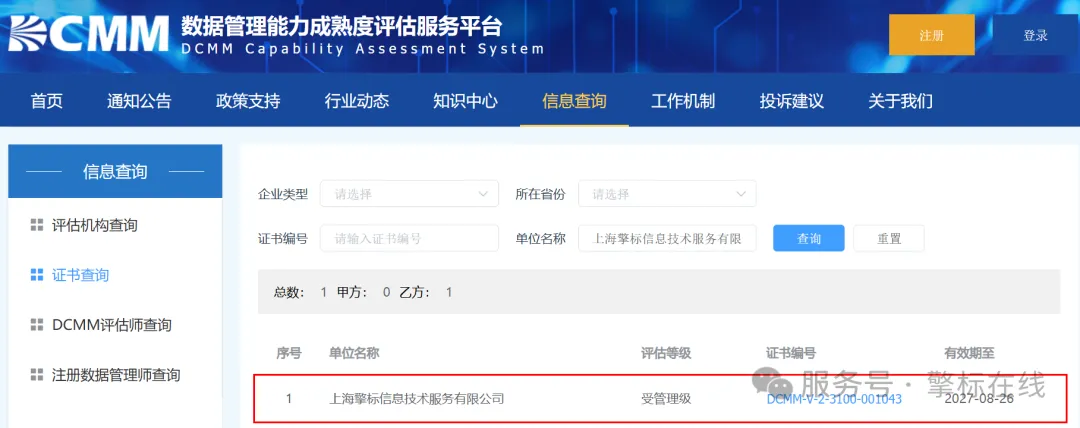Image resolution: width=1080 pixels, height=428 pixels.
Task: Click the 有效期至 column header
Action: 969,354
